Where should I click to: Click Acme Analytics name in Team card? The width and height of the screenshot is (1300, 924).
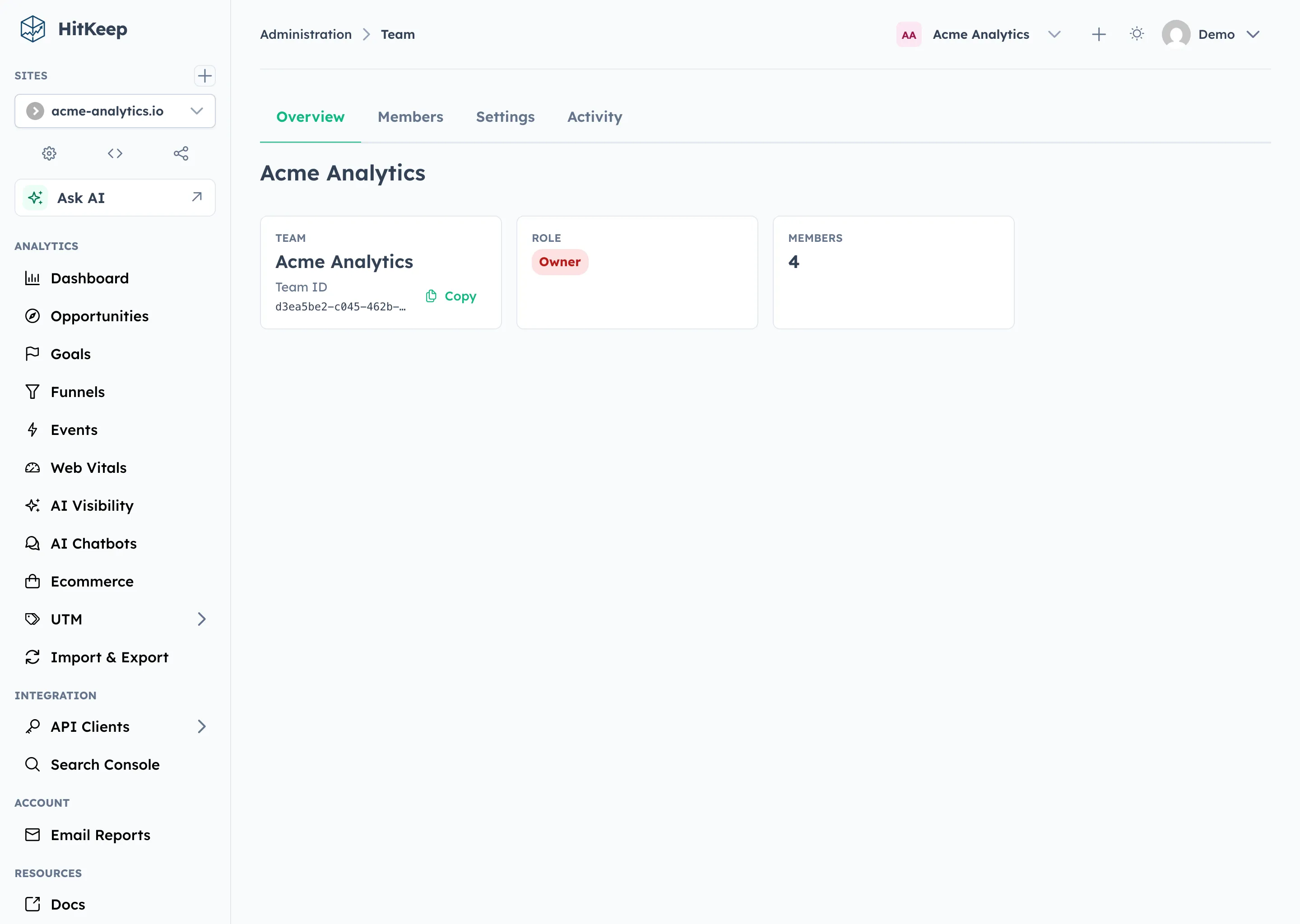344,262
